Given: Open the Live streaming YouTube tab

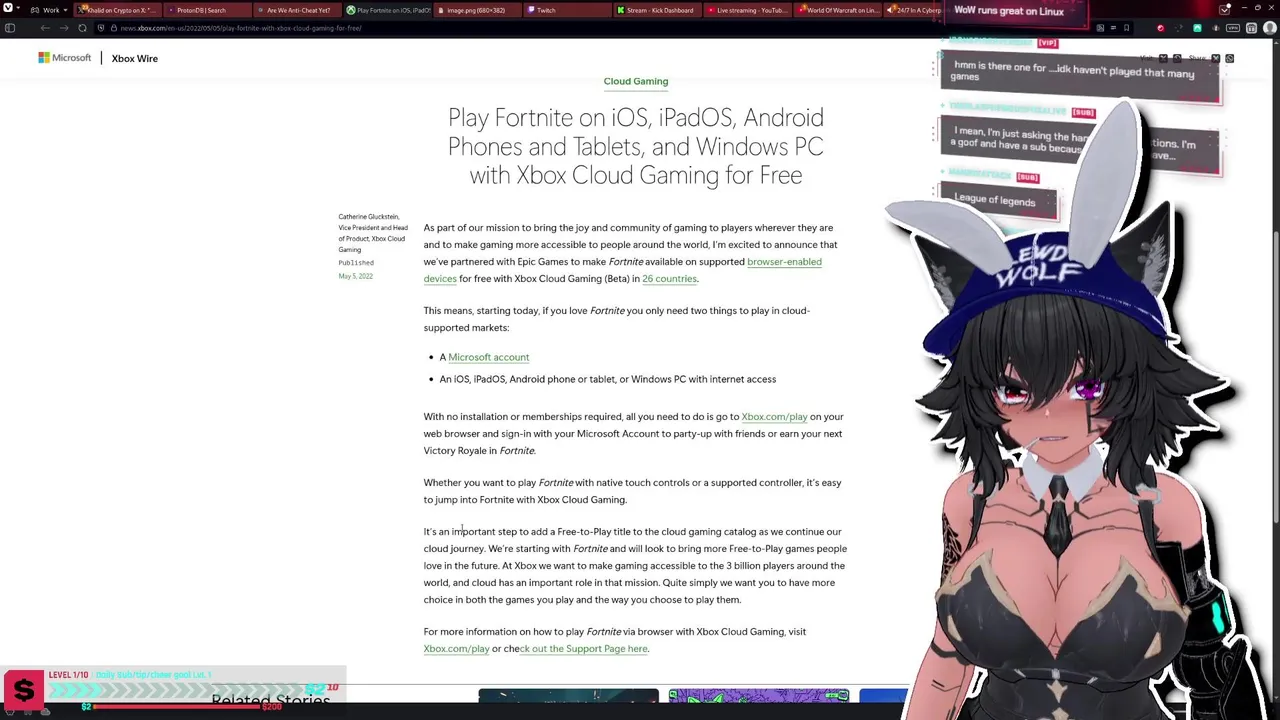Looking at the screenshot, I should (x=749, y=10).
